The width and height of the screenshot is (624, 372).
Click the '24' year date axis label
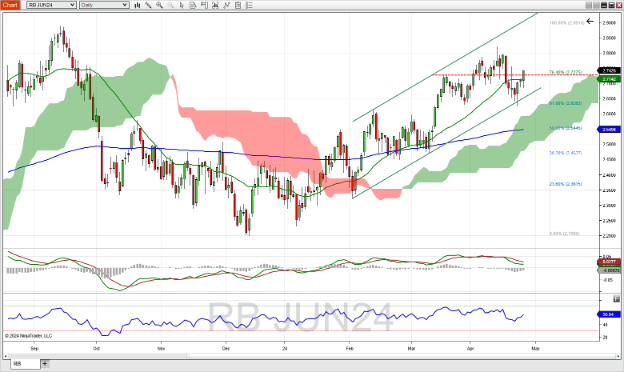click(x=285, y=348)
